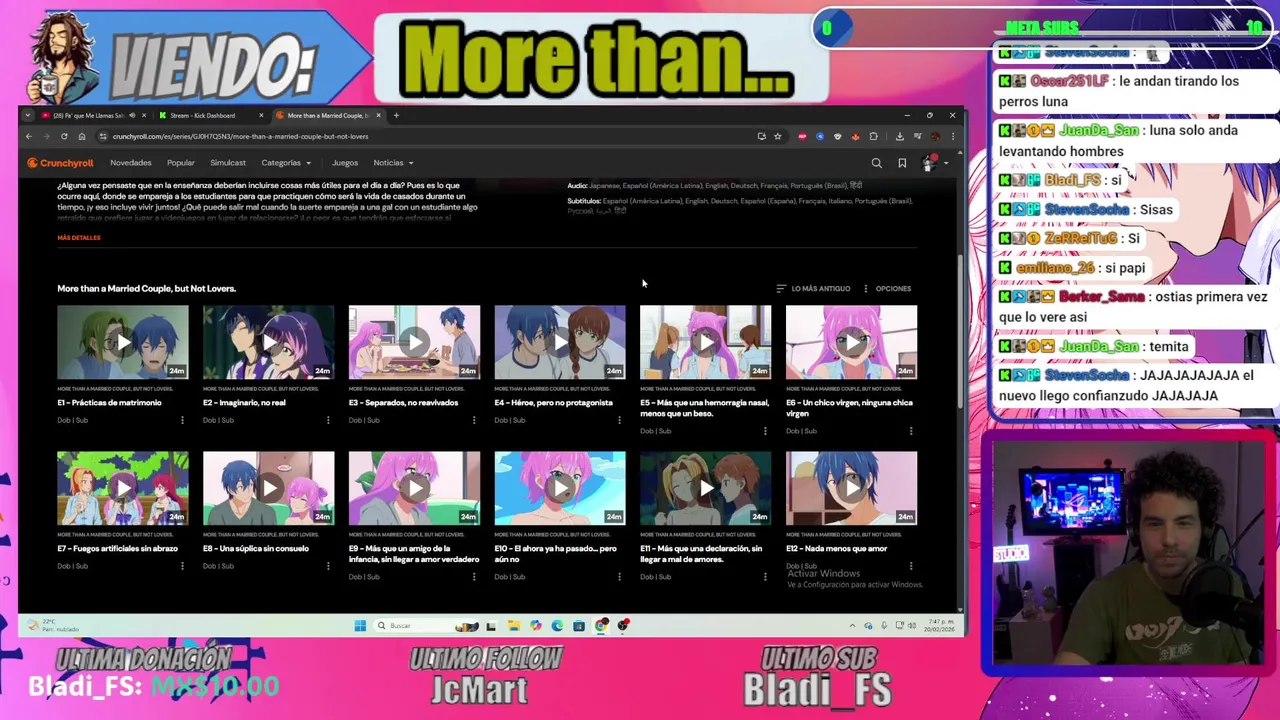The height and width of the screenshot is (720, 1280).
Task: Open E4 – Héroe, pero no protagonista title
Action: click(553, 403)
